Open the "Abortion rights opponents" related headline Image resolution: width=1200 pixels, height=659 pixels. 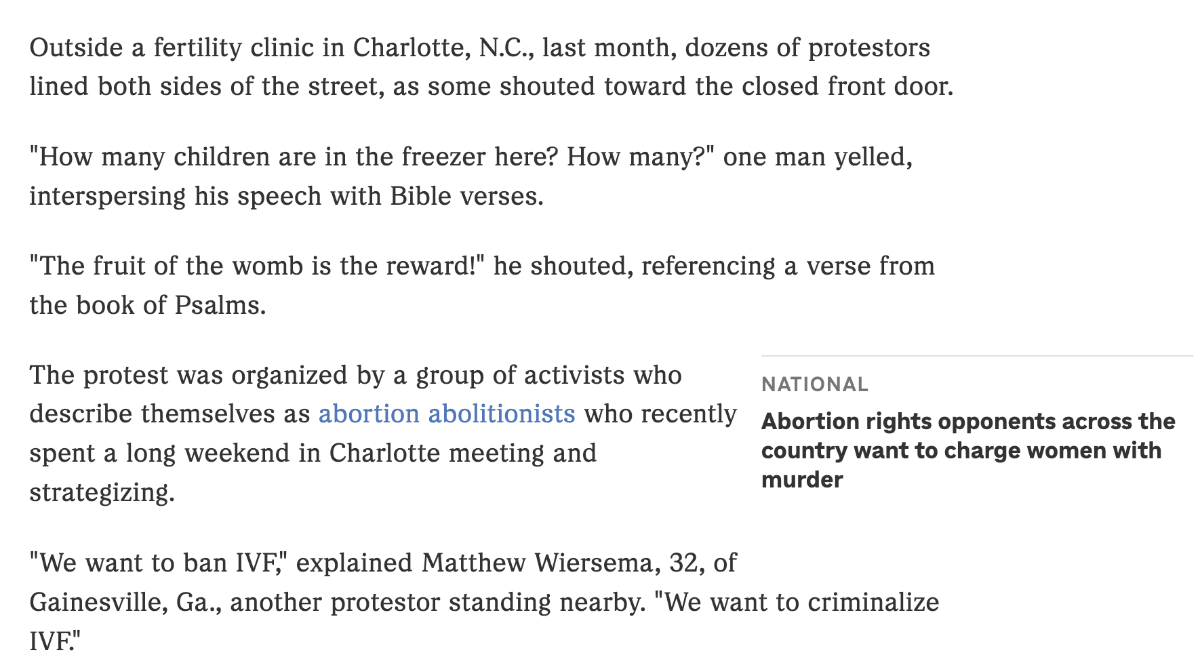pos(967,450)
